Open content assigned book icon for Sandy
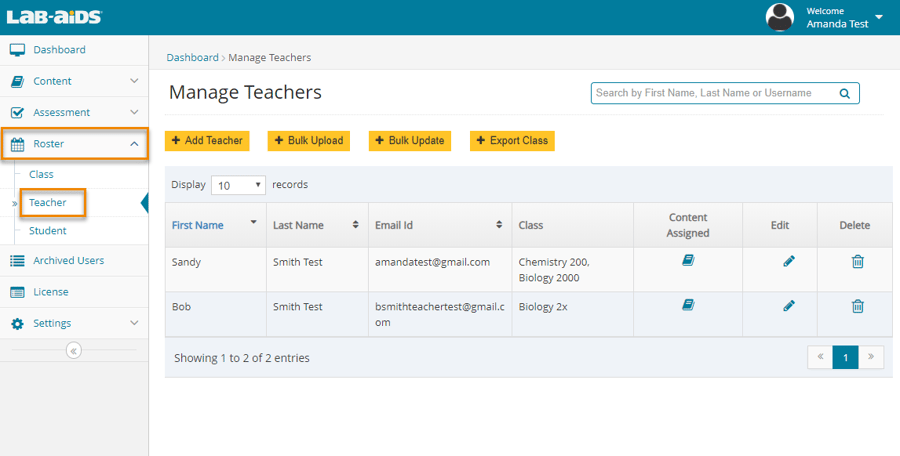The width and height of the screenshot is (900, 456). (x=688, y=261)
